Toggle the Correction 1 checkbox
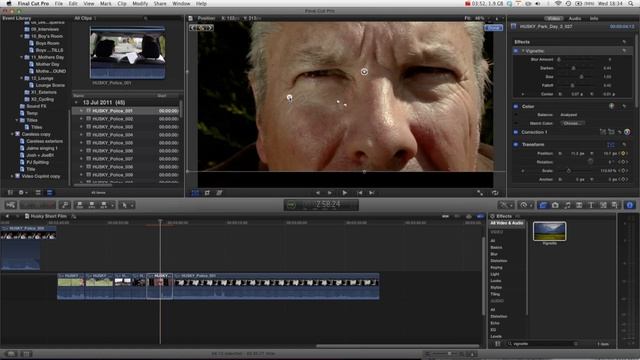 point(516,132)
